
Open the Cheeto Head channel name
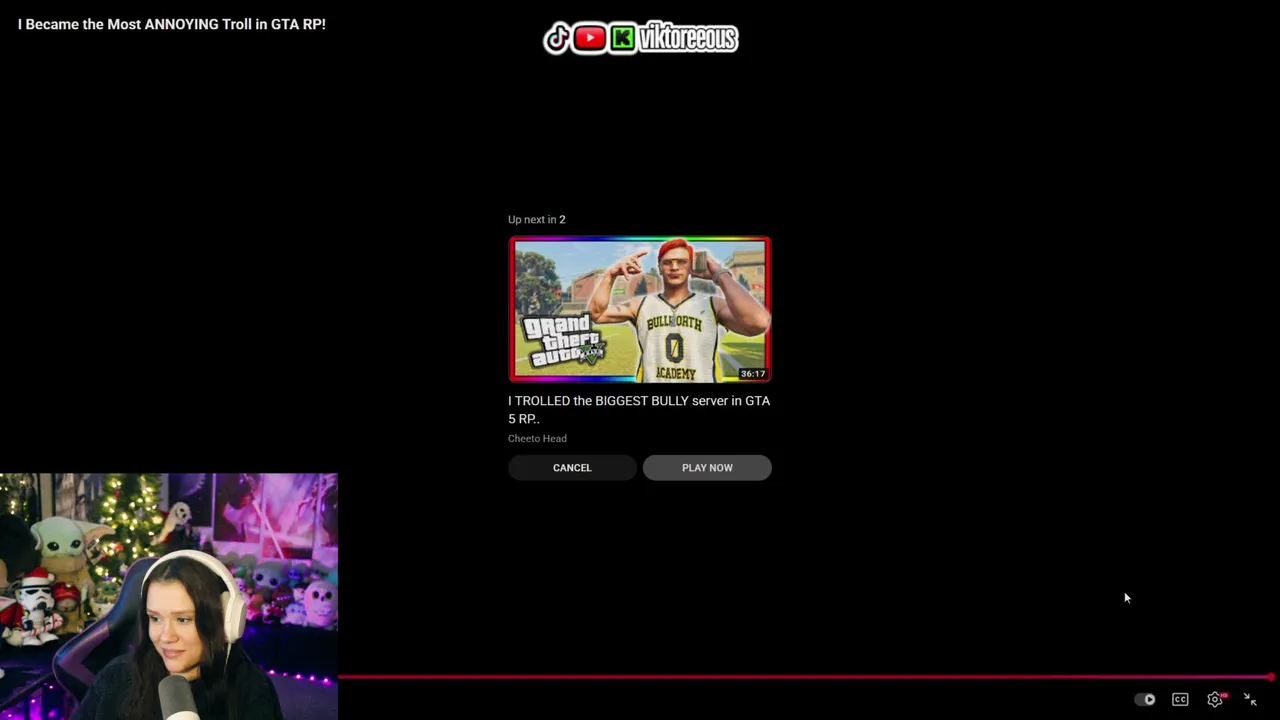(537, 438)
